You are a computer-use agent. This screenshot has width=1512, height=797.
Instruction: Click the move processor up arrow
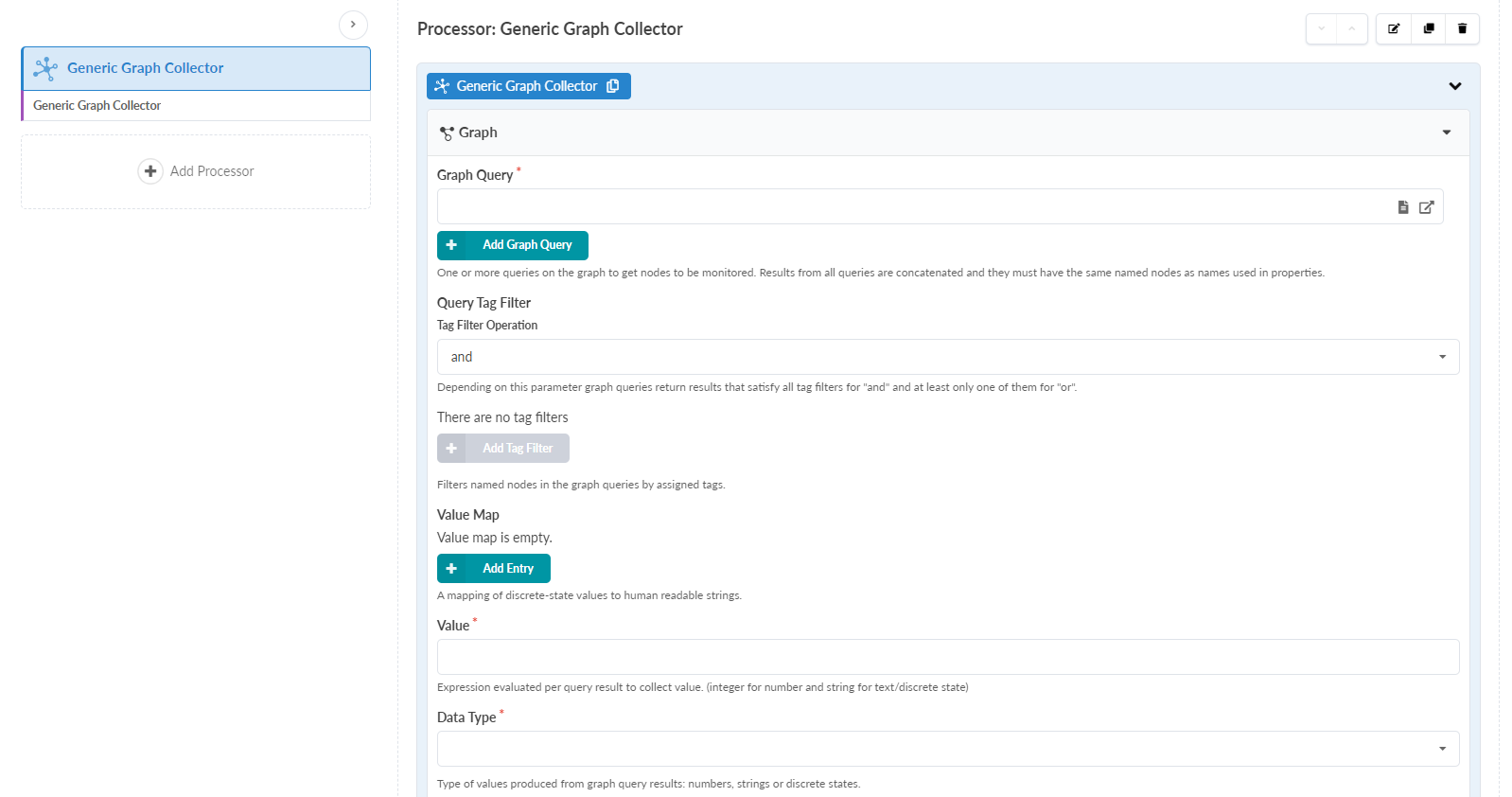pos(1352,28)
